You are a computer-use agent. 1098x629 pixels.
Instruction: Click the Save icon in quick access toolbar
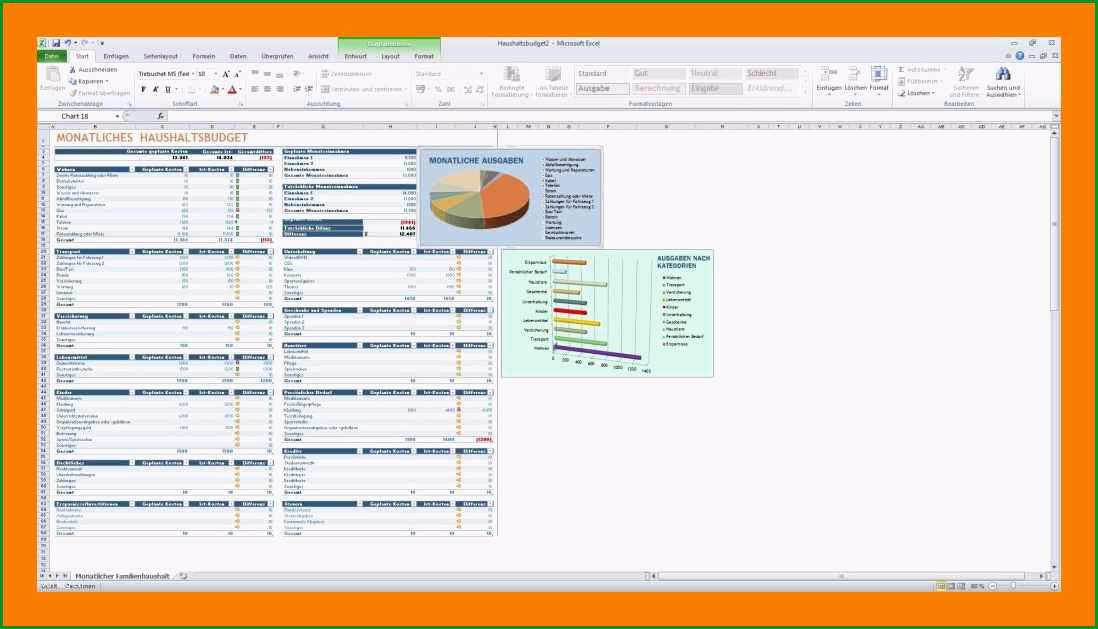56,43
